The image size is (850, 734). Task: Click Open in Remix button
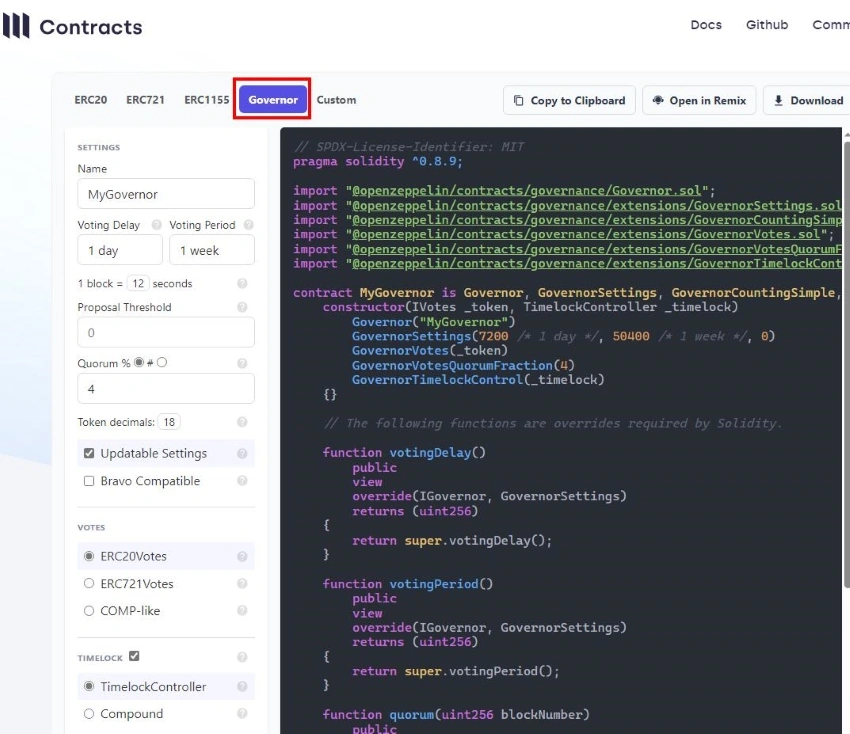point(699,100)
